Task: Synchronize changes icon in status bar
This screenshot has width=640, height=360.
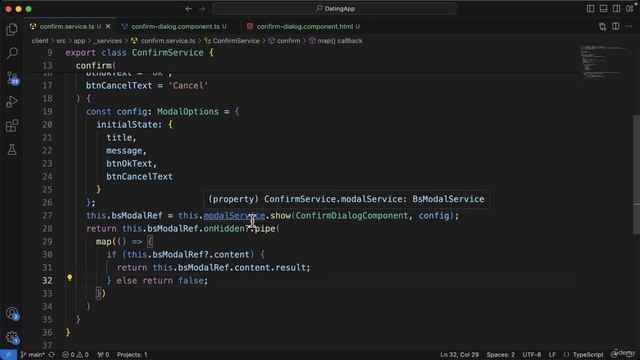Action: click(52, 355)
